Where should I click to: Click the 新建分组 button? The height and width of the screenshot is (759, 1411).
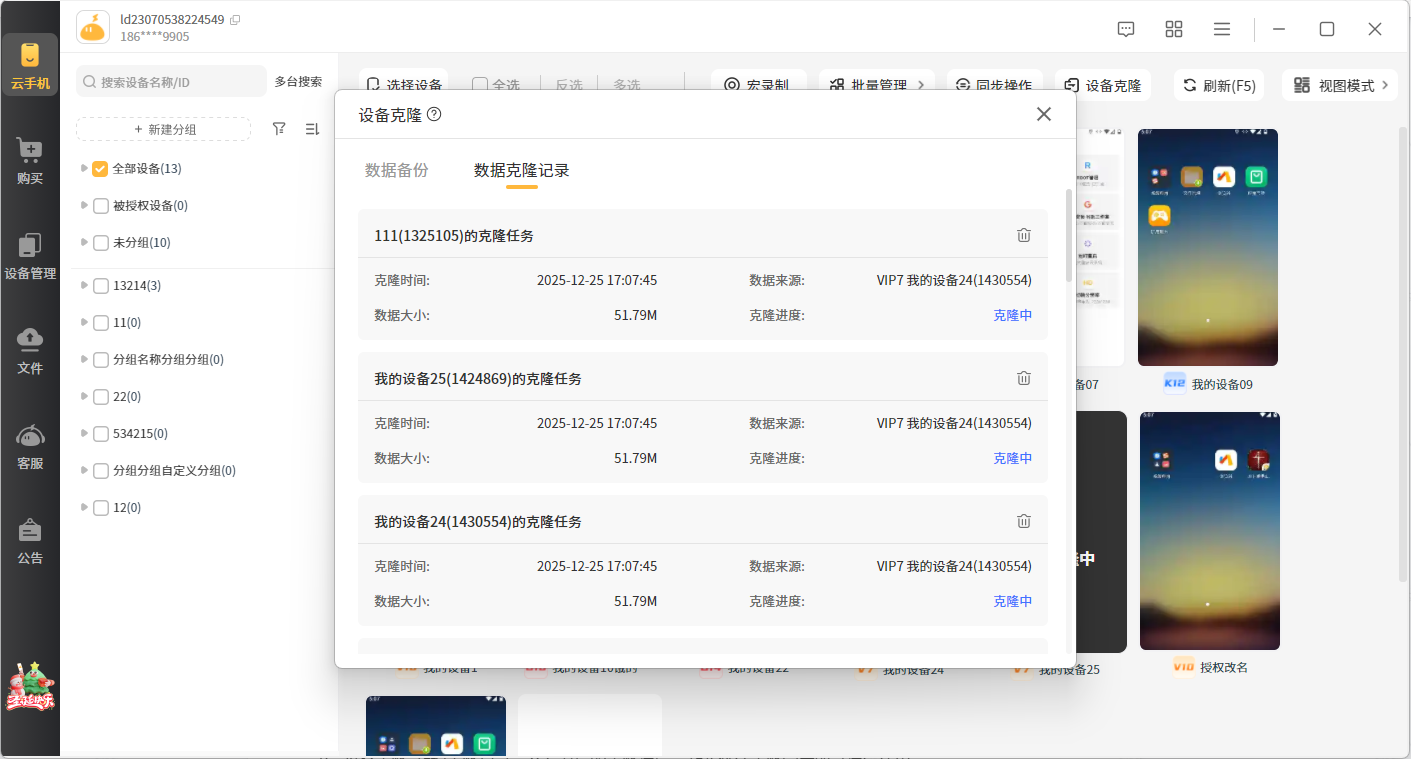(164, 129)
